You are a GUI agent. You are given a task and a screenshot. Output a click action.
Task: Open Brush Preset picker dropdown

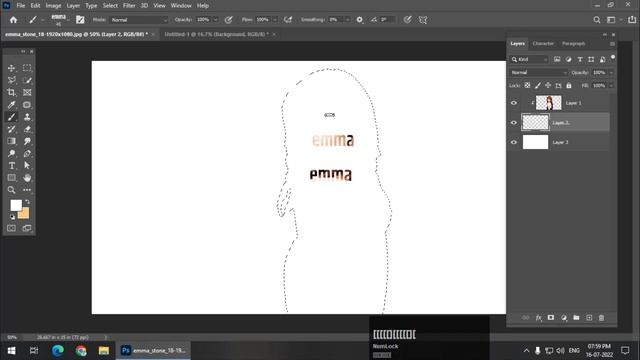click(68, 20)
